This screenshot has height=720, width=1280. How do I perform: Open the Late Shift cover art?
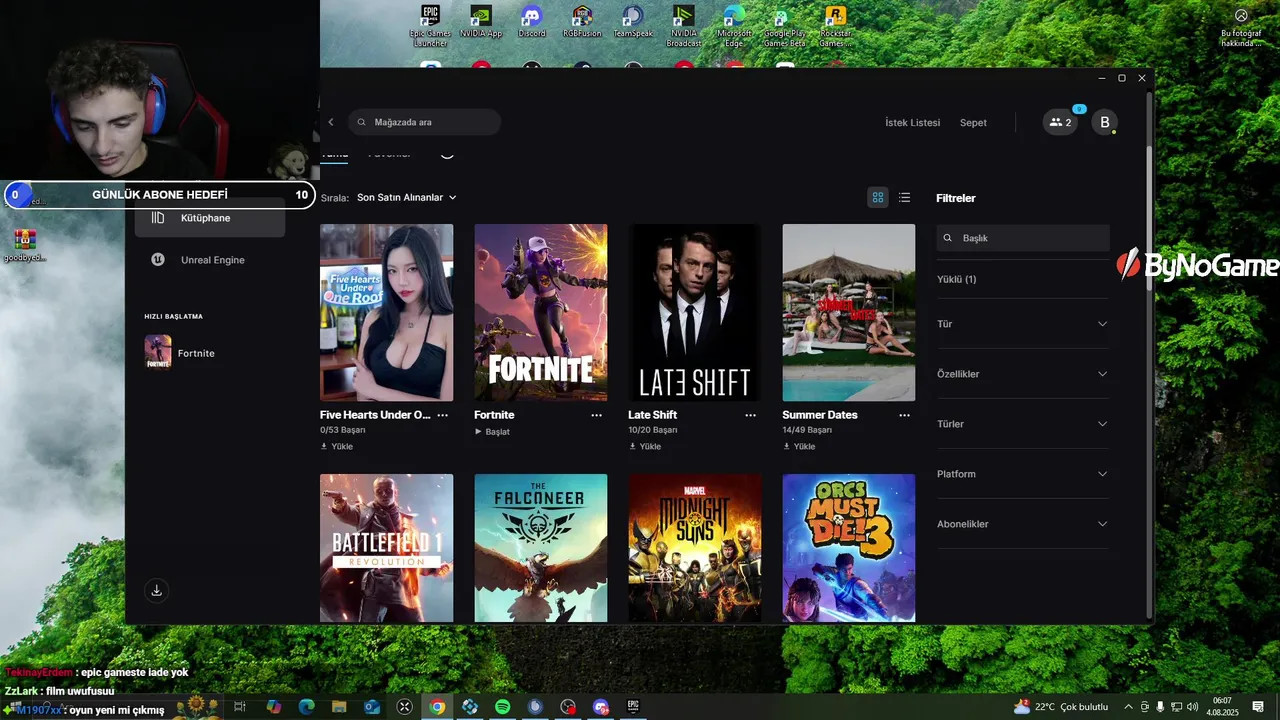coord(694,312)
